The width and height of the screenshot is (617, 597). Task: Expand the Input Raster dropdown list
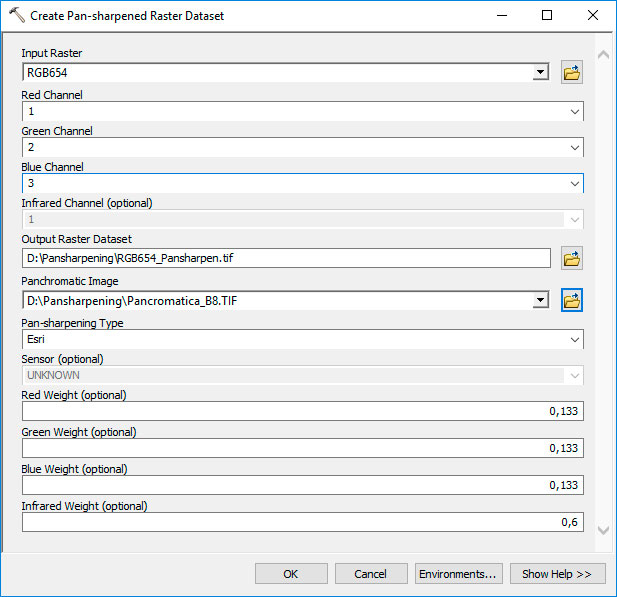tap(541, 72)
